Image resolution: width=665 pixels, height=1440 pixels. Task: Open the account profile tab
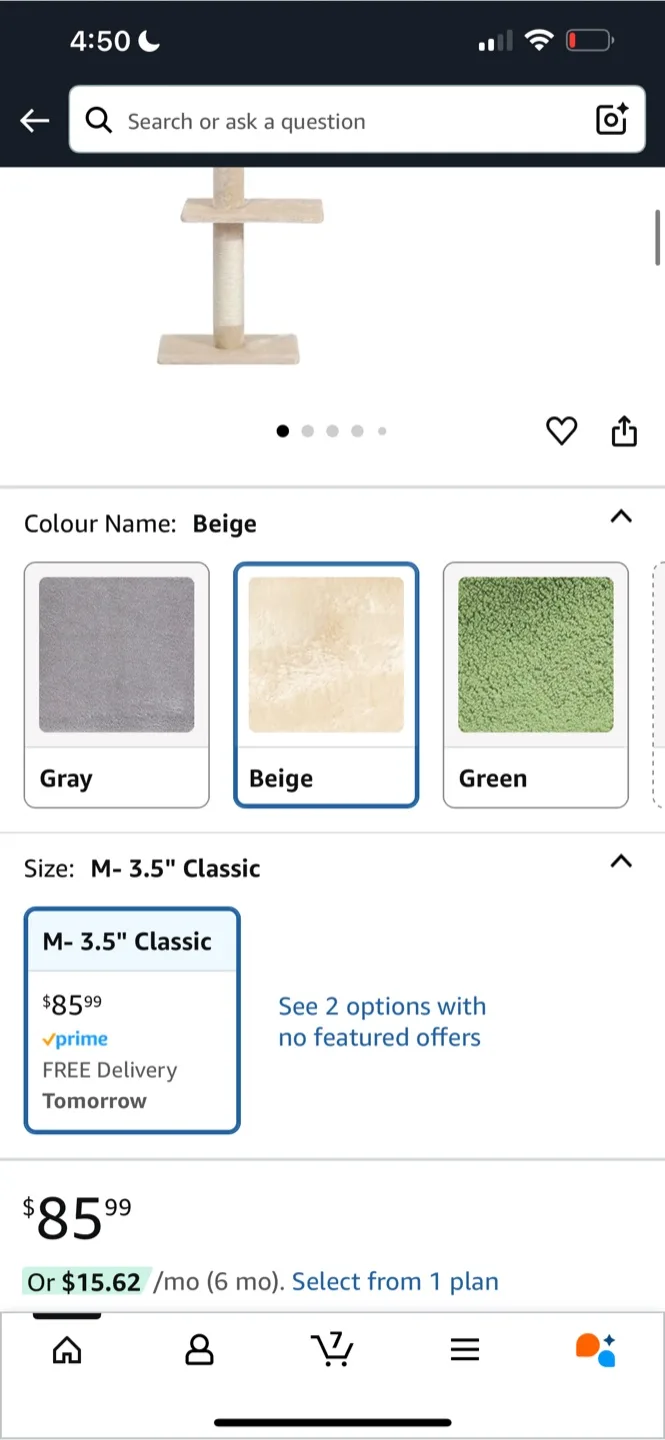[x=199, y=1350]
